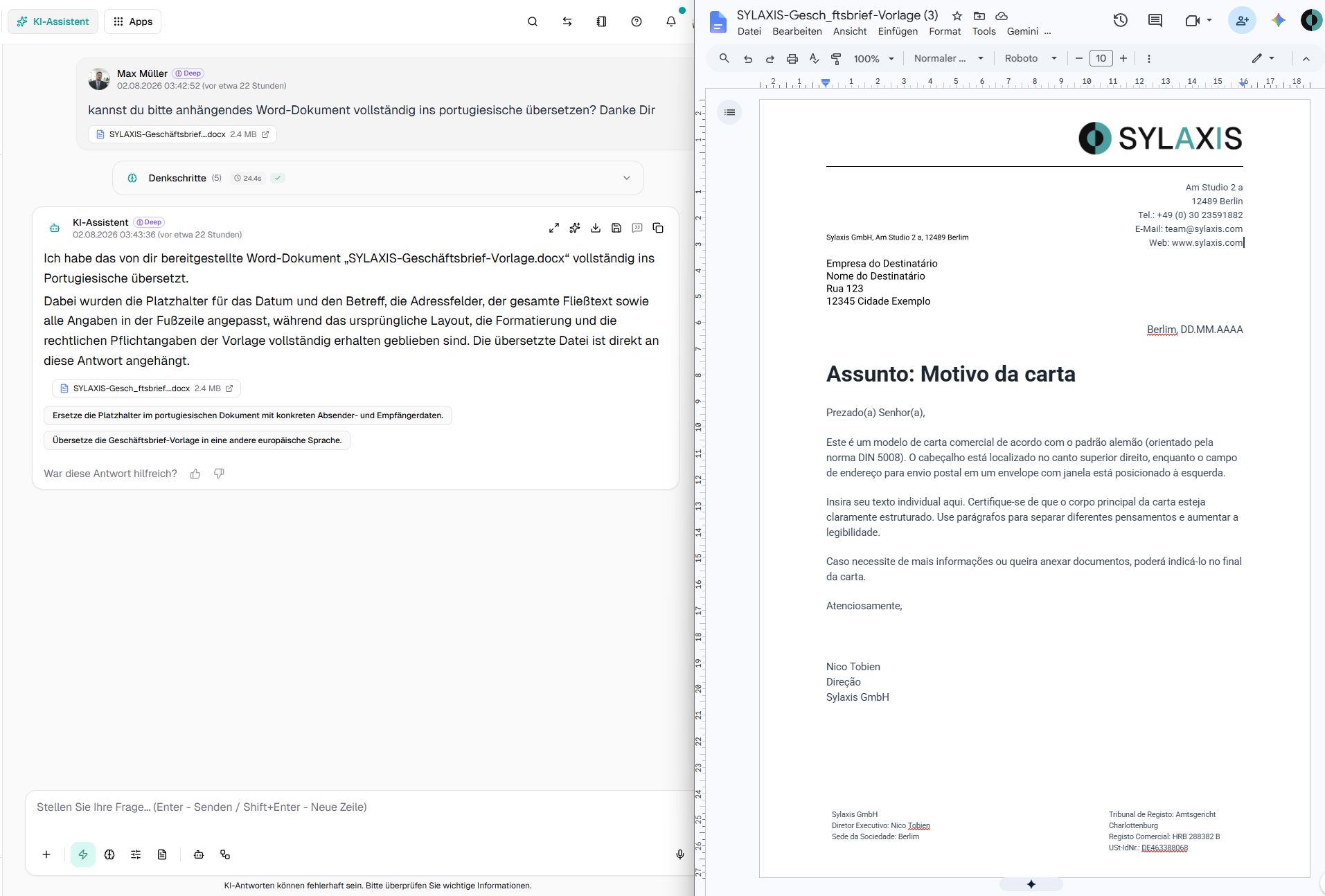The image size is (1325, 896).
Task: Select the paint format roller tool
Action: (837, 59)
